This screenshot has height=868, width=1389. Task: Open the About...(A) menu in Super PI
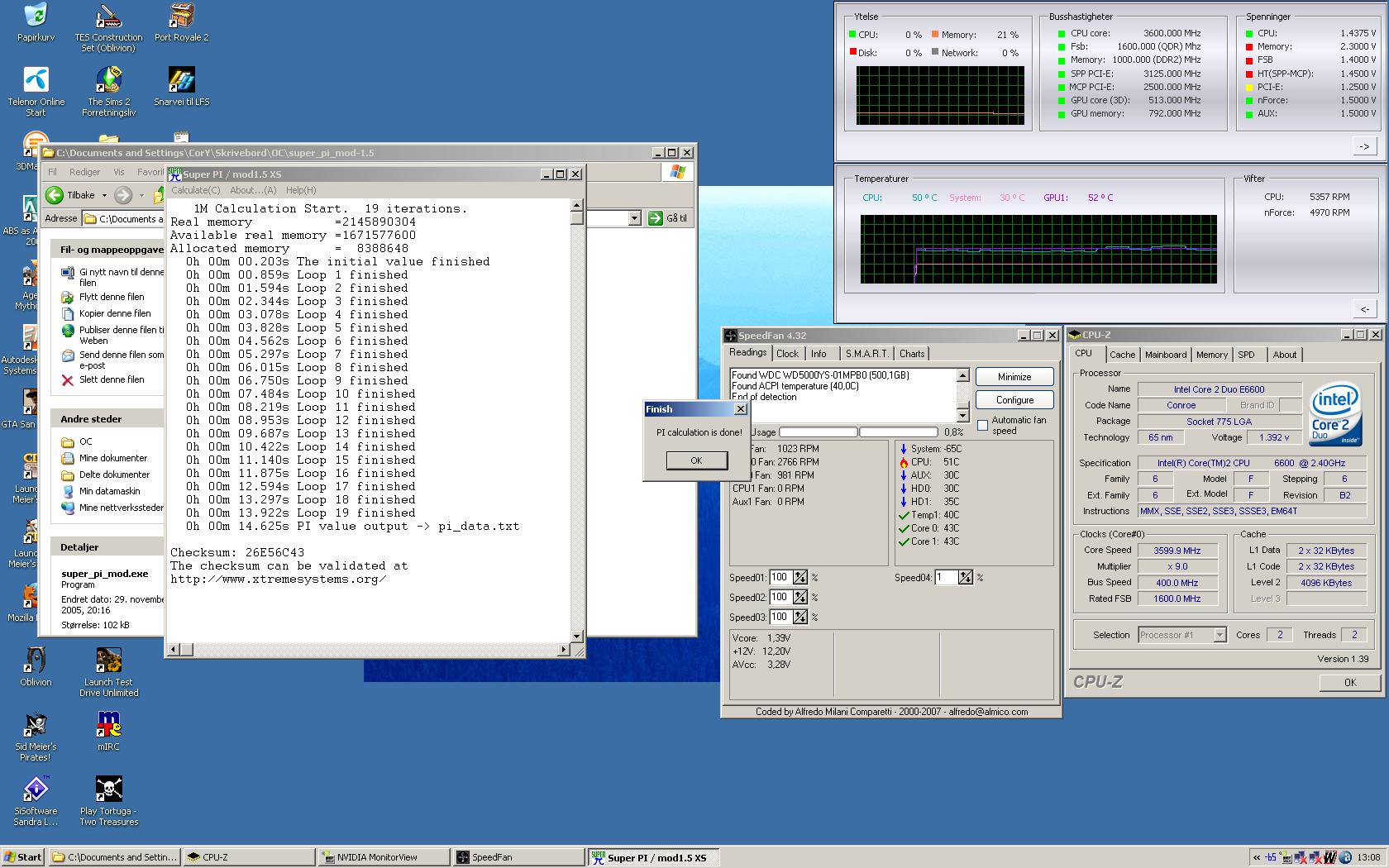point(253,190)
